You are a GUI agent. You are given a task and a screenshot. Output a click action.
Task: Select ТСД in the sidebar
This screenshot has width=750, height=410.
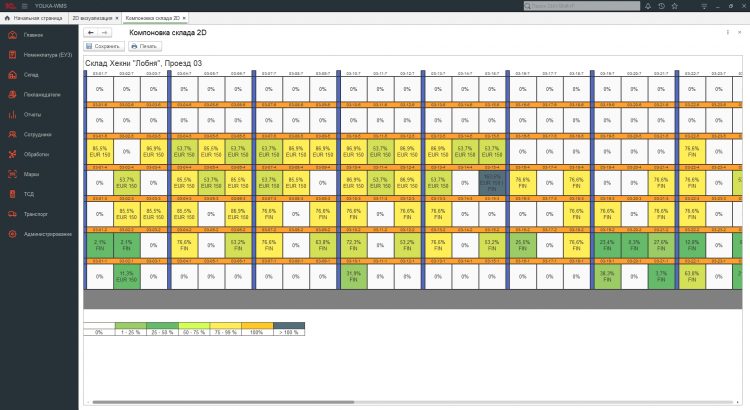coord(29,194)
